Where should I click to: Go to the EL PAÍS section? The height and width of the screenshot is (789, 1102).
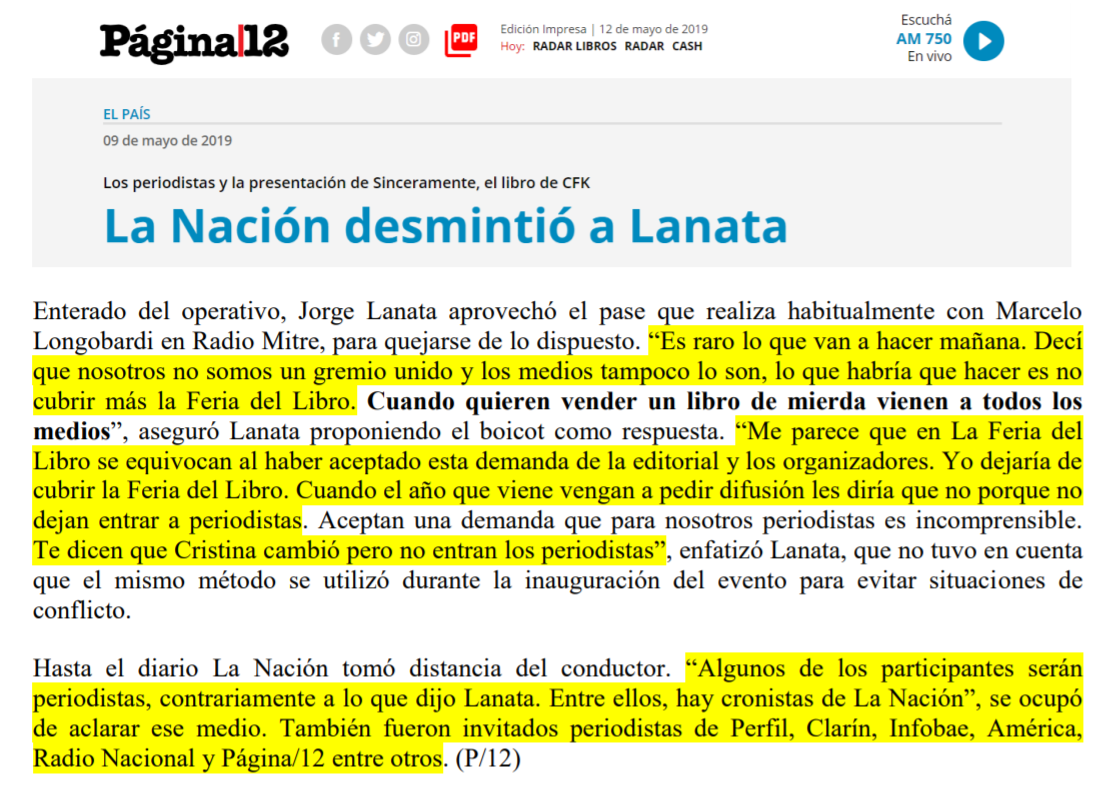point(127,114)
